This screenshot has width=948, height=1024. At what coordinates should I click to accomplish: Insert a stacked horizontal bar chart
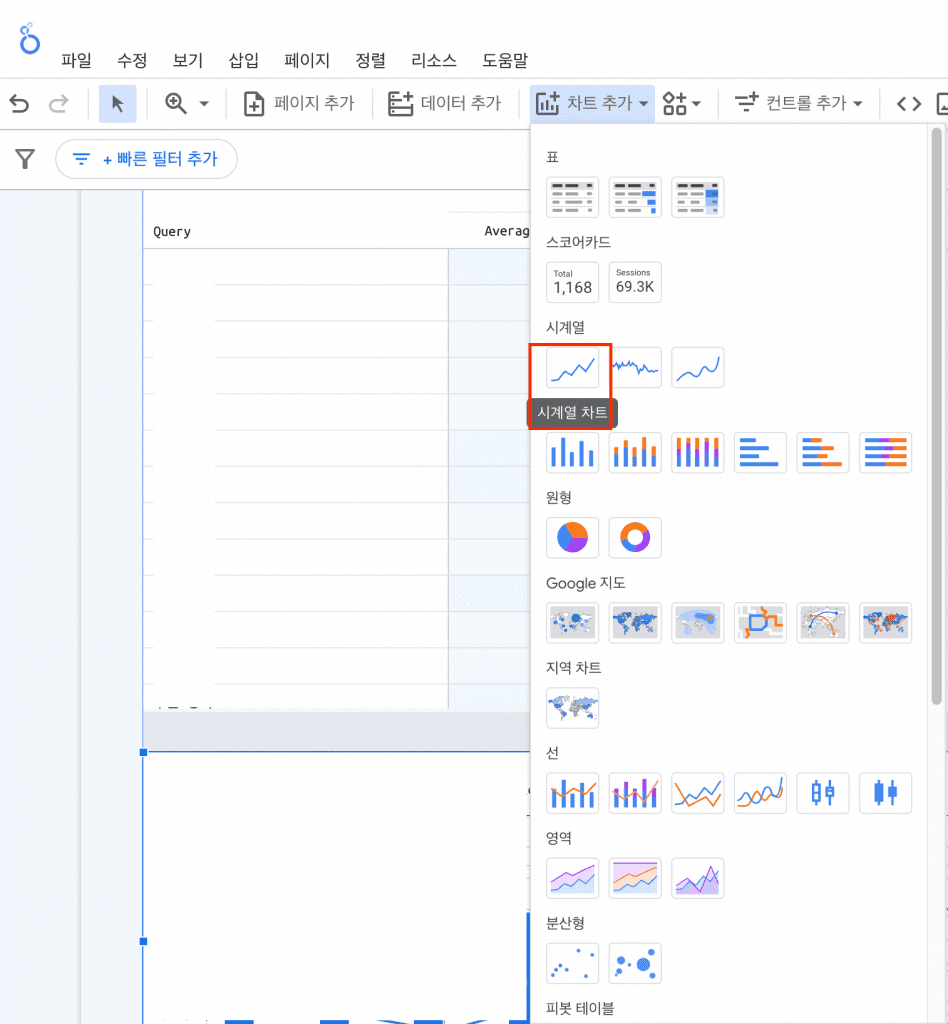click(823, 453)
